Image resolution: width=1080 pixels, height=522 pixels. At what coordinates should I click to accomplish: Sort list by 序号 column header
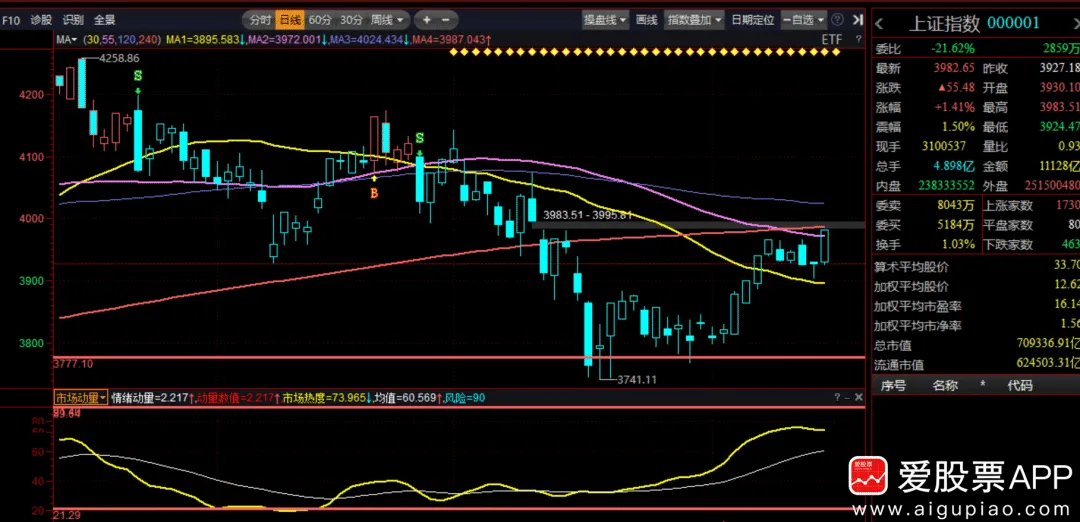(x=893, y=386)
